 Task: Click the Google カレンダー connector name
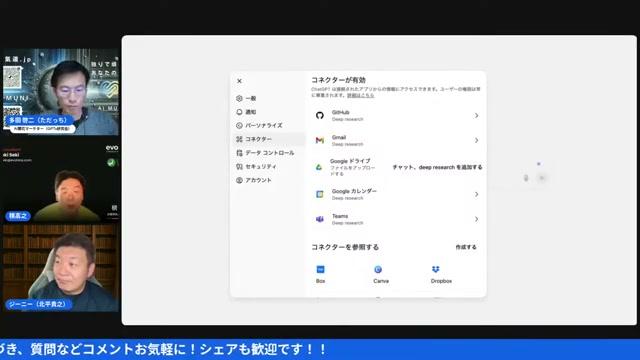pos(354,191)
